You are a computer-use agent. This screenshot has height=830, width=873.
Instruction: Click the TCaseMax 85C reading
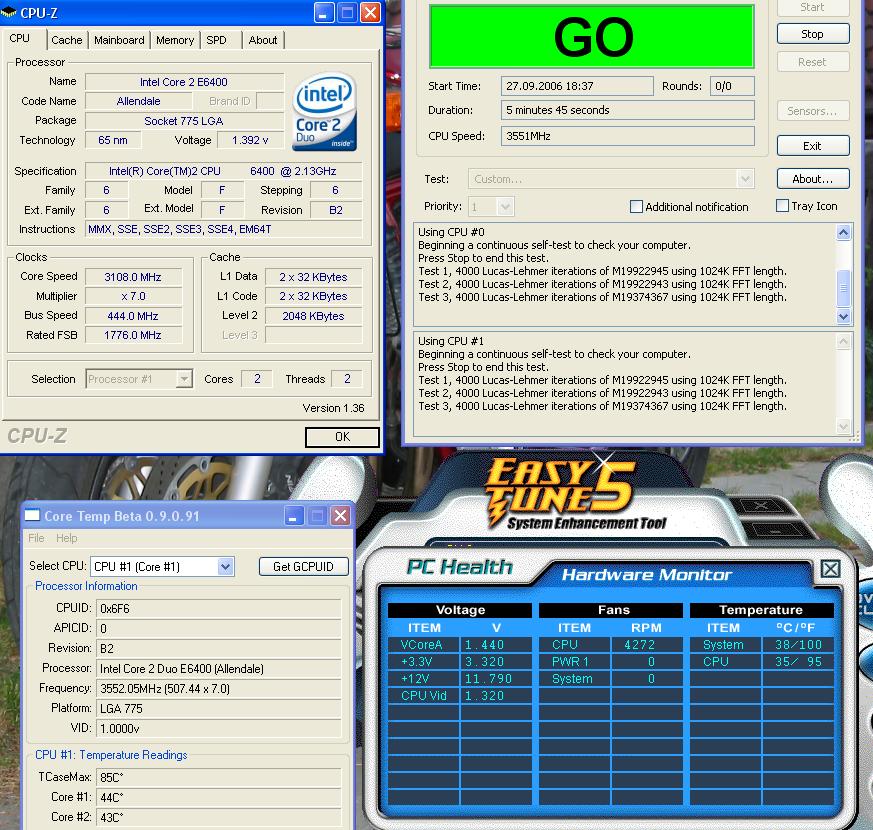pos(219,777)
